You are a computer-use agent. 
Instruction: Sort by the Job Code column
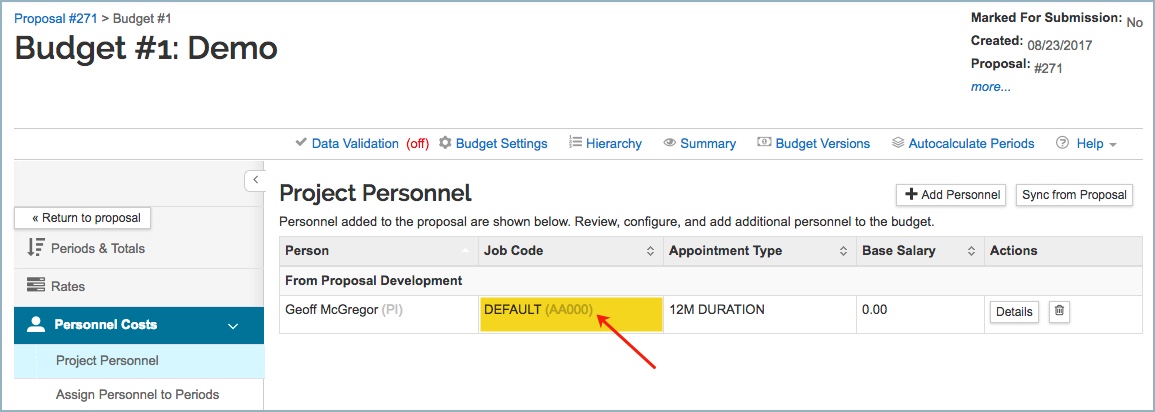pos(650,251)
